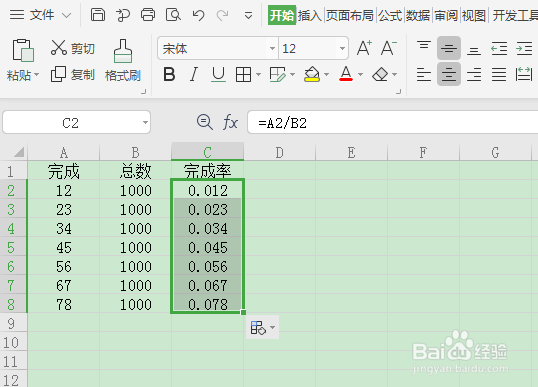Decrease font size with A- icon
The image size is (538, 387).
389,48
